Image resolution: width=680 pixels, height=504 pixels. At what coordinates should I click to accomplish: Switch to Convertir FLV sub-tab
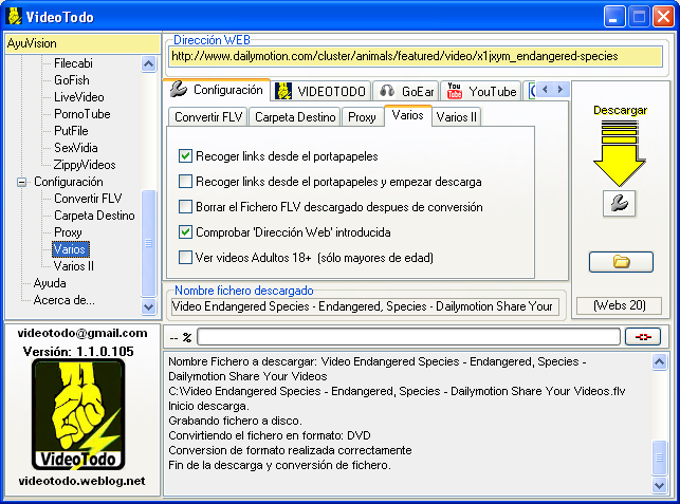coord(208,117)
